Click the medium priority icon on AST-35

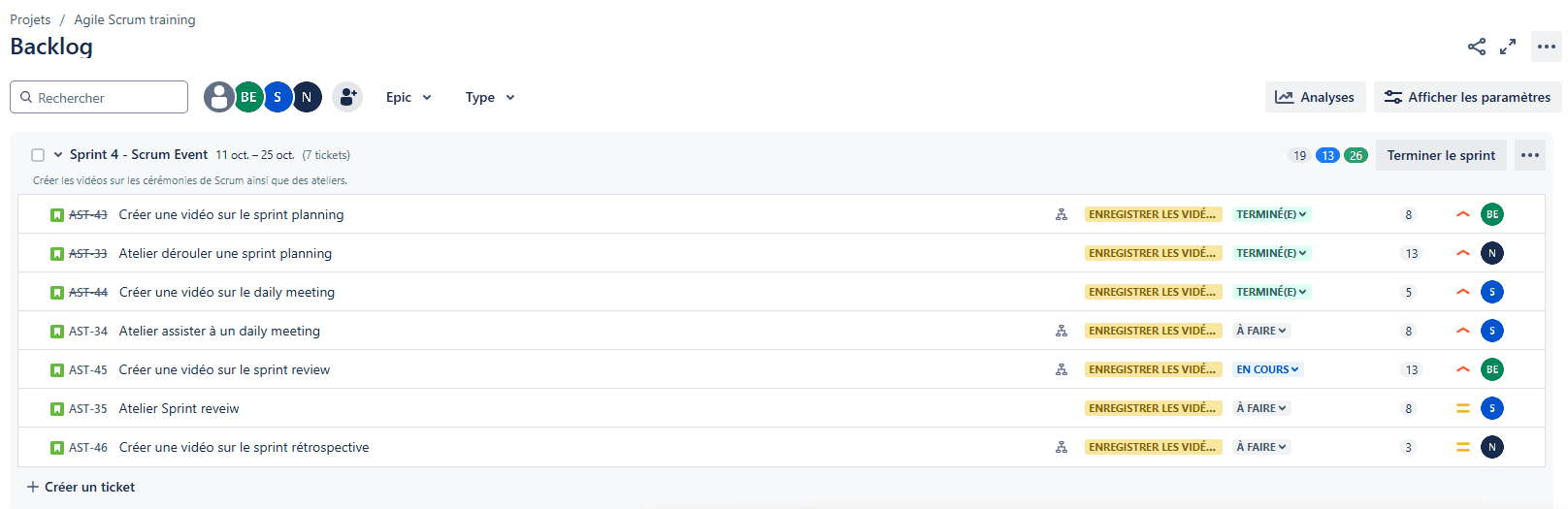pos(1463,408)
